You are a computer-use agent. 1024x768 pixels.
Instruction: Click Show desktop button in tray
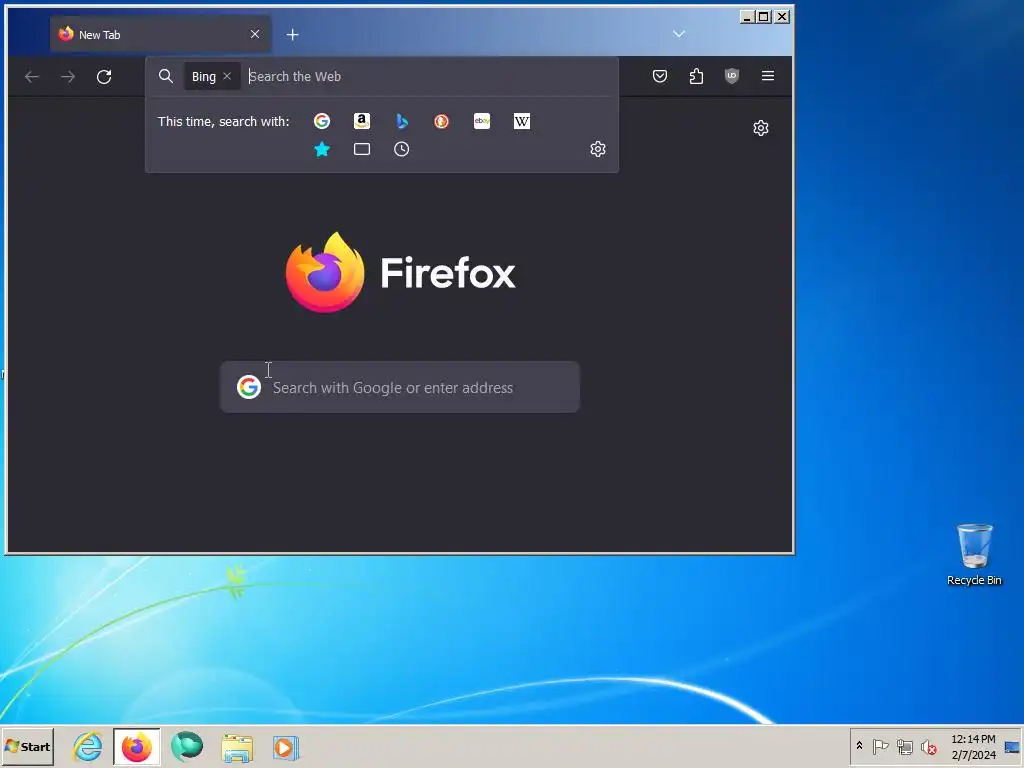[x=1013, y=746]
